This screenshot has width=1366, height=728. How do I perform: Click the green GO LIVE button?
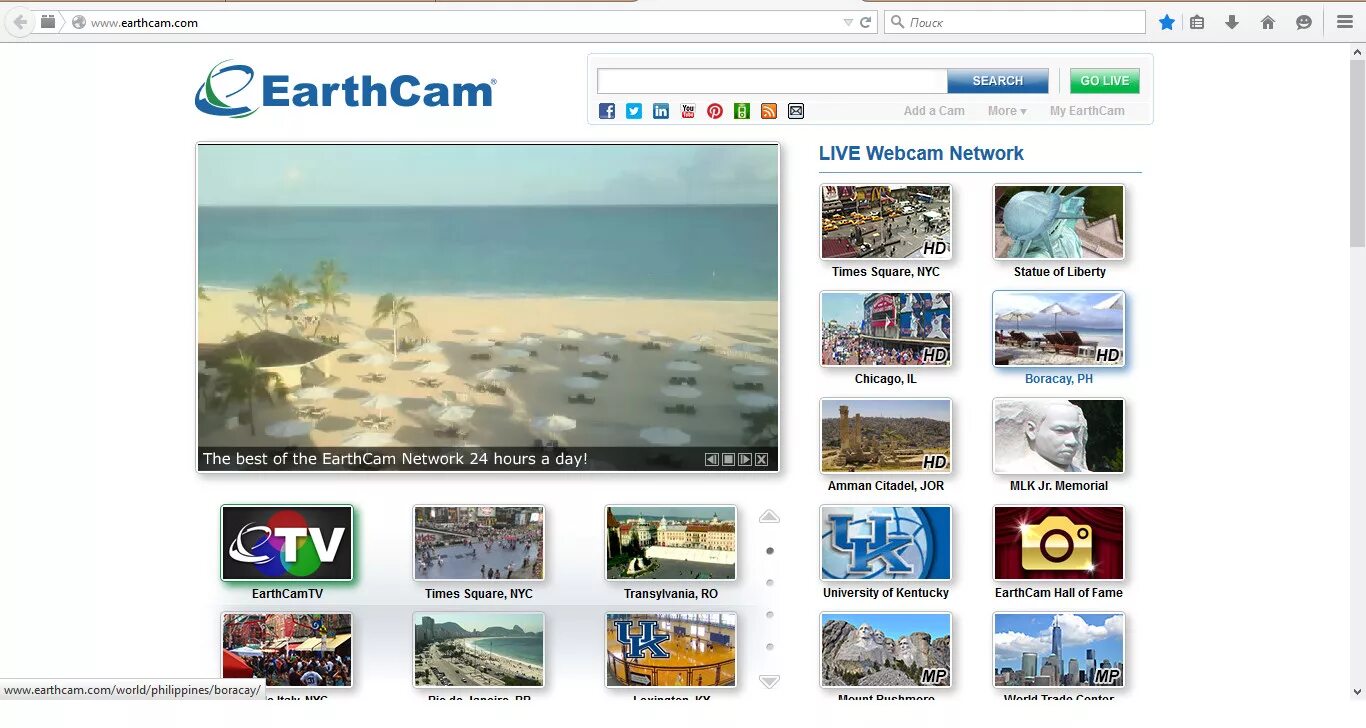pyautogui.click(x=1105, y=81)
